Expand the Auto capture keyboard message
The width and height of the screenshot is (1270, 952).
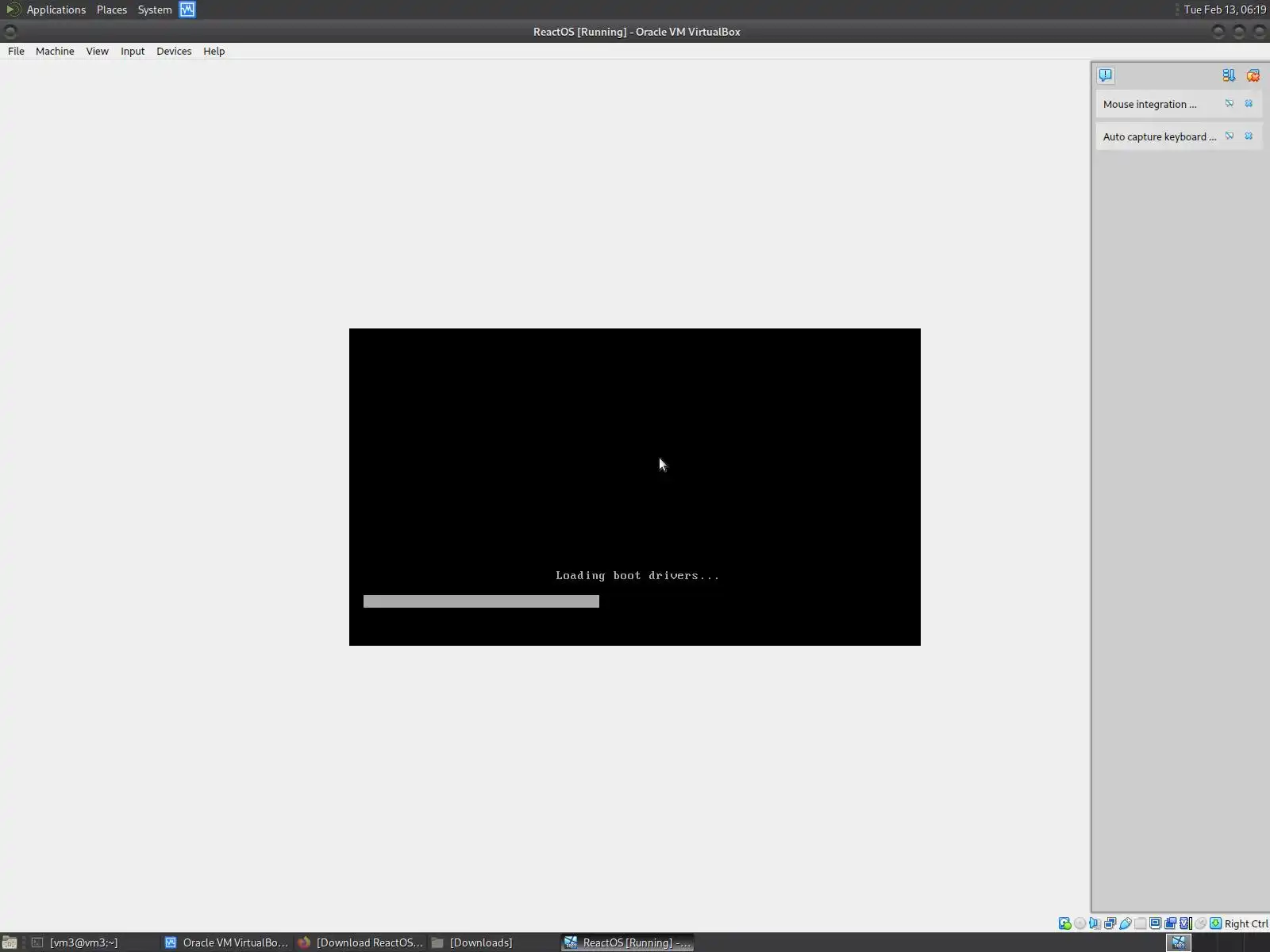point(1159,136)
